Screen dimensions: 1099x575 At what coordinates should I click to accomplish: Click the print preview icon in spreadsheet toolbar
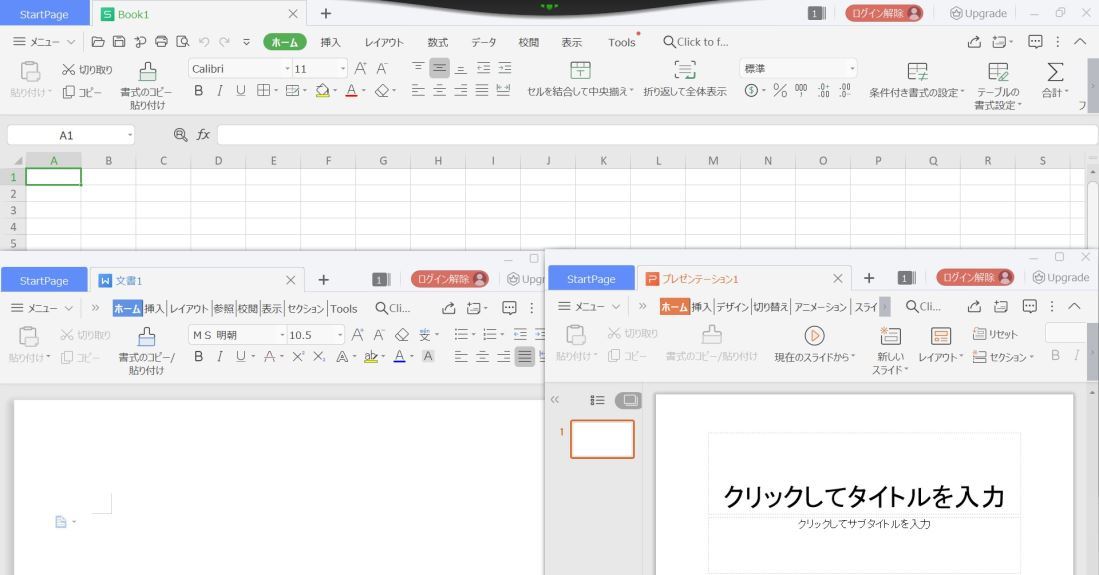182,42
